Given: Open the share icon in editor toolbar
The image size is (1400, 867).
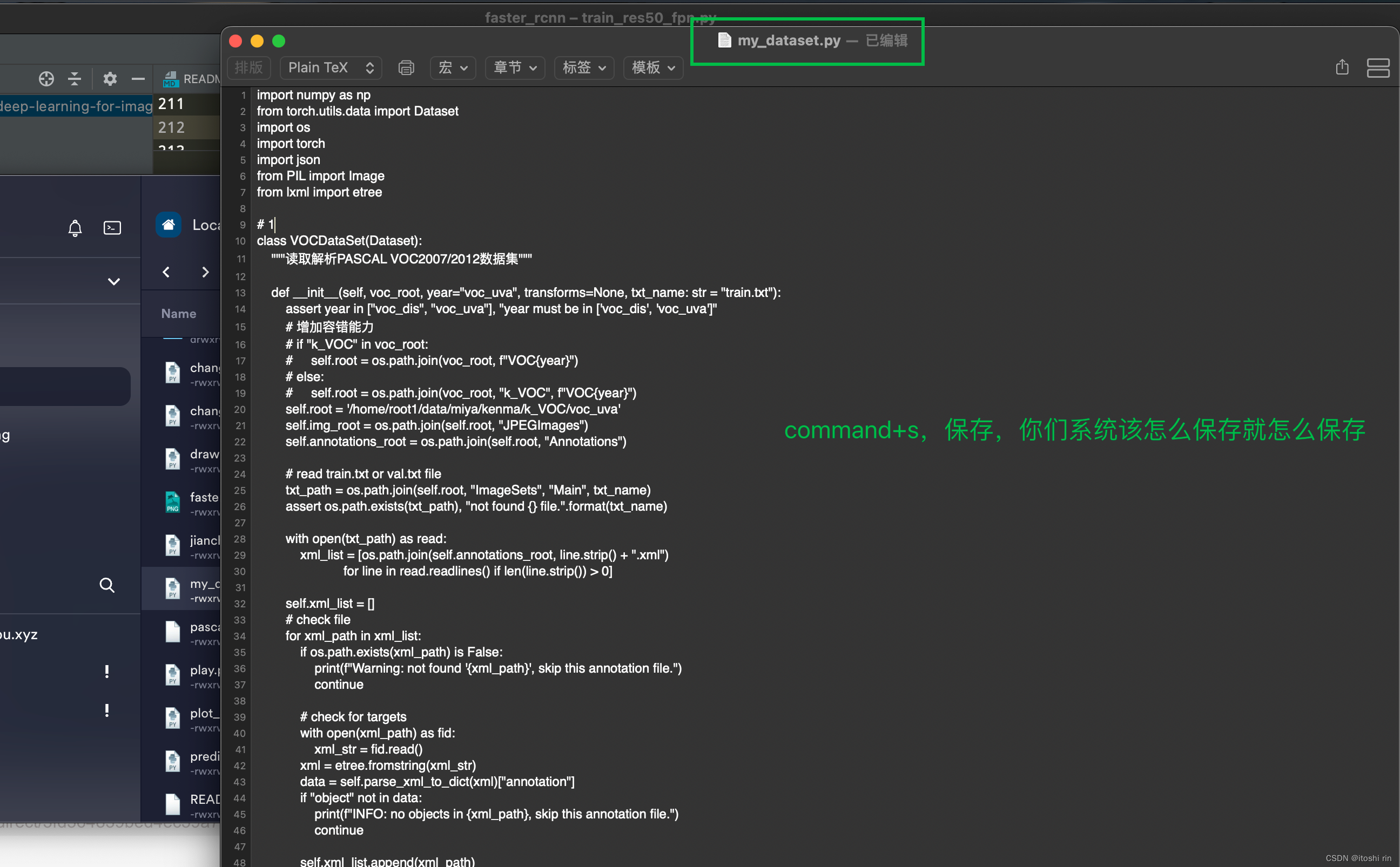Looking at the screenshot, I should point(1342,67).
